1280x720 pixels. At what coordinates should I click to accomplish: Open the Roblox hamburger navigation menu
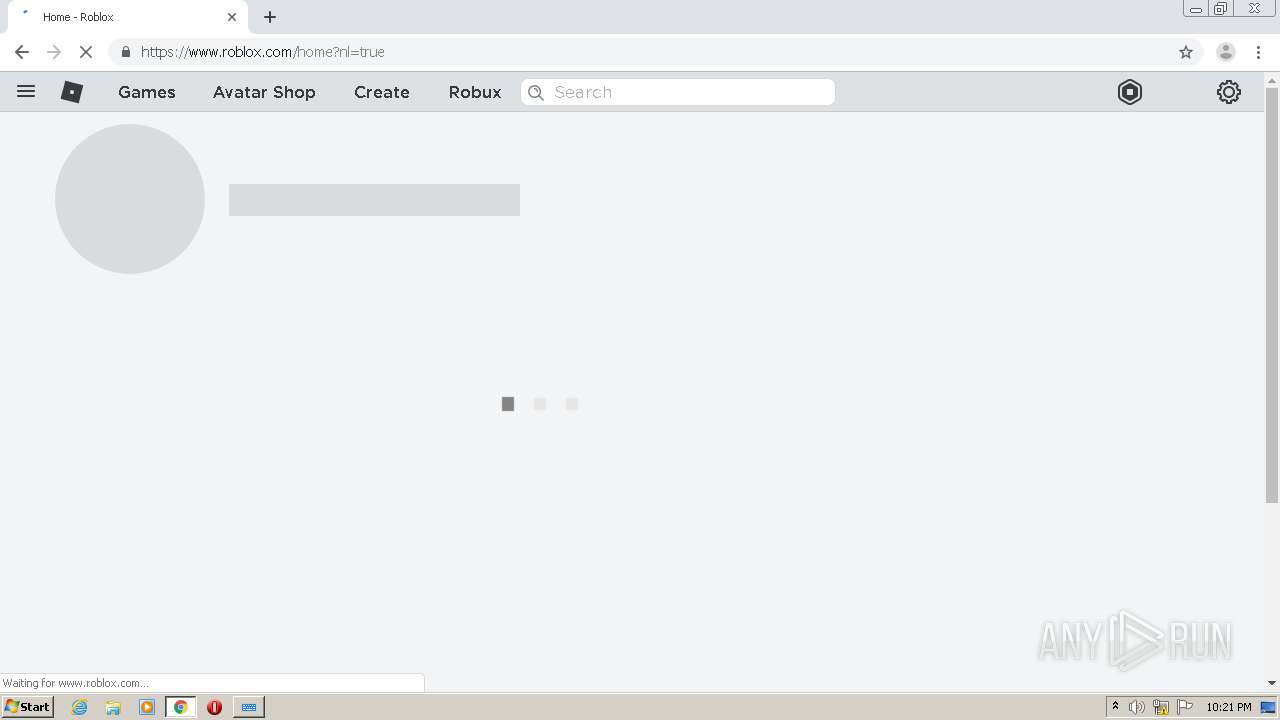26,91
